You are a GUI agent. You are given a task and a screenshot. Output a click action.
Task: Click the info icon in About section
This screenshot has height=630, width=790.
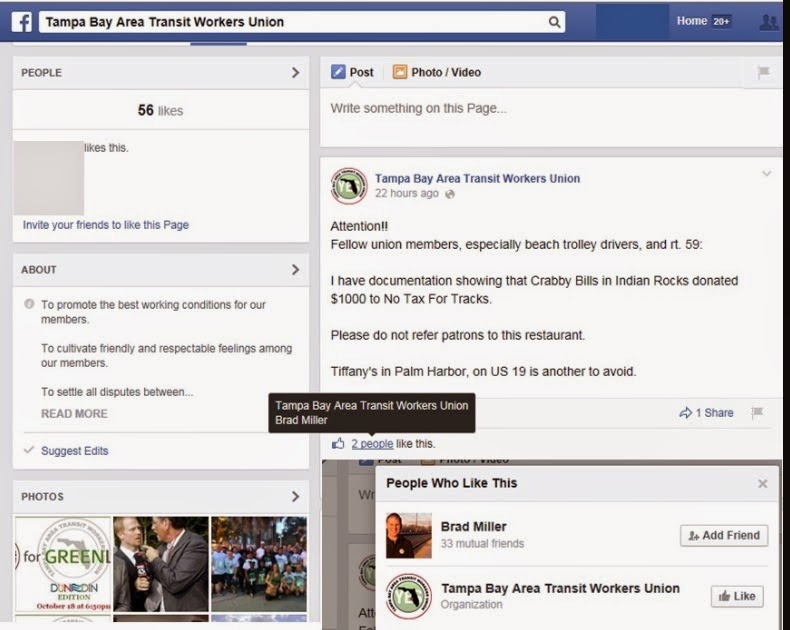click(29, 304)
